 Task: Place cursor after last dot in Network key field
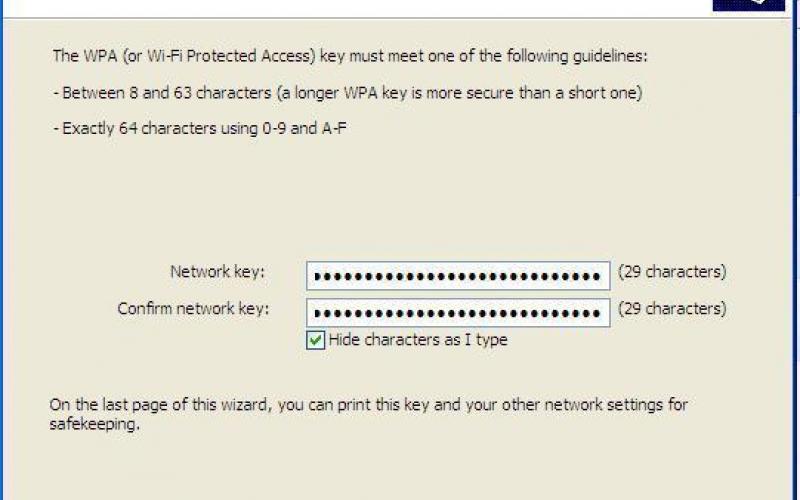tap(602, 275)
